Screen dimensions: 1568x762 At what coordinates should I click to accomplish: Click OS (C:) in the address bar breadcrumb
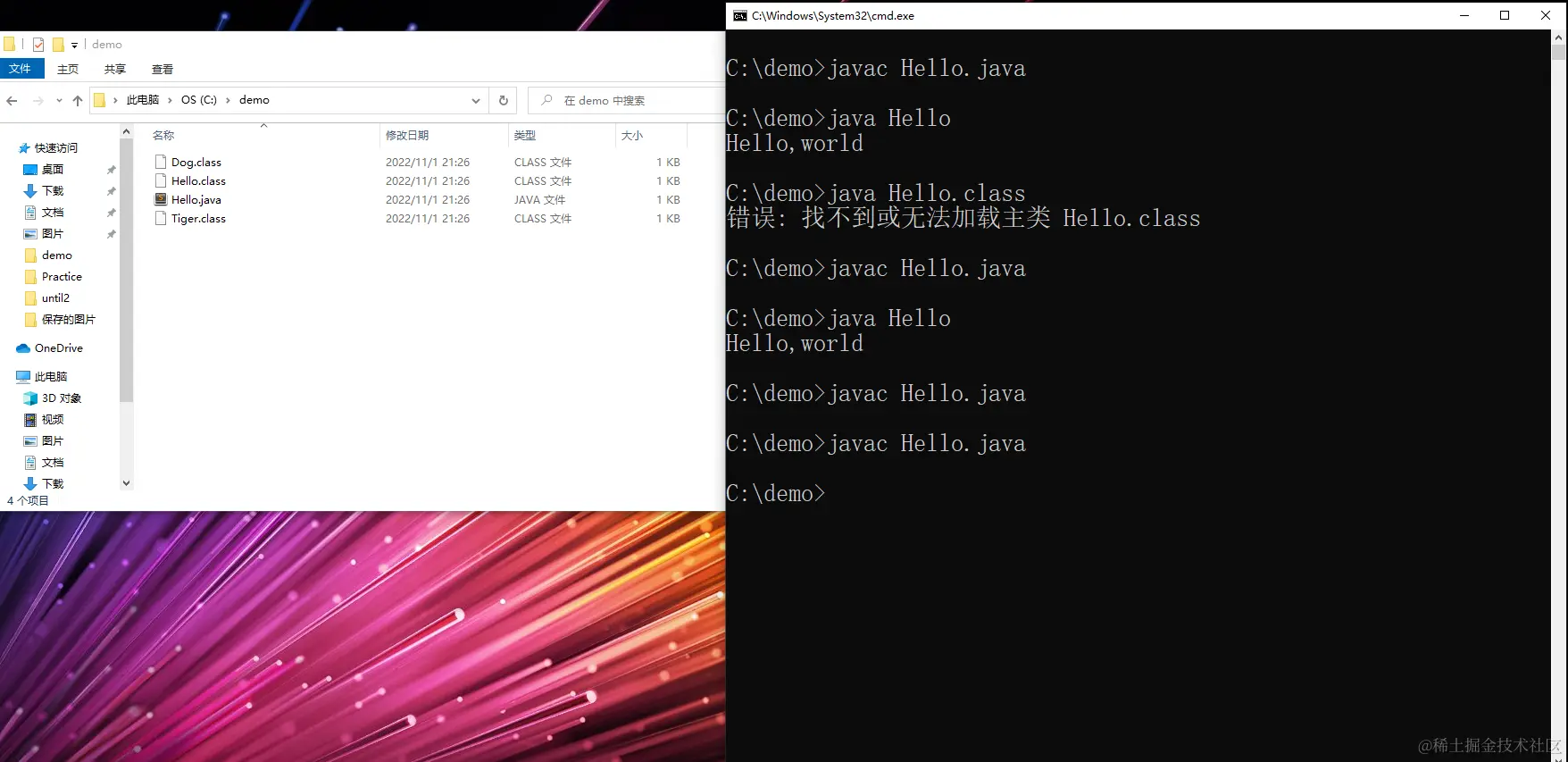[199, 100]
